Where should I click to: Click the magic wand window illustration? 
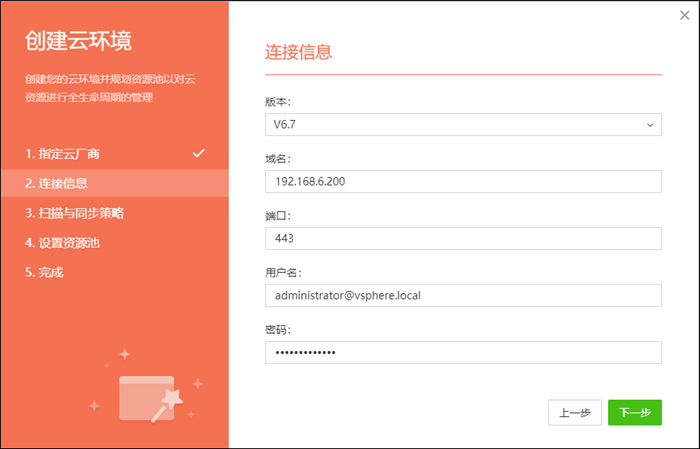click(148, 396)
